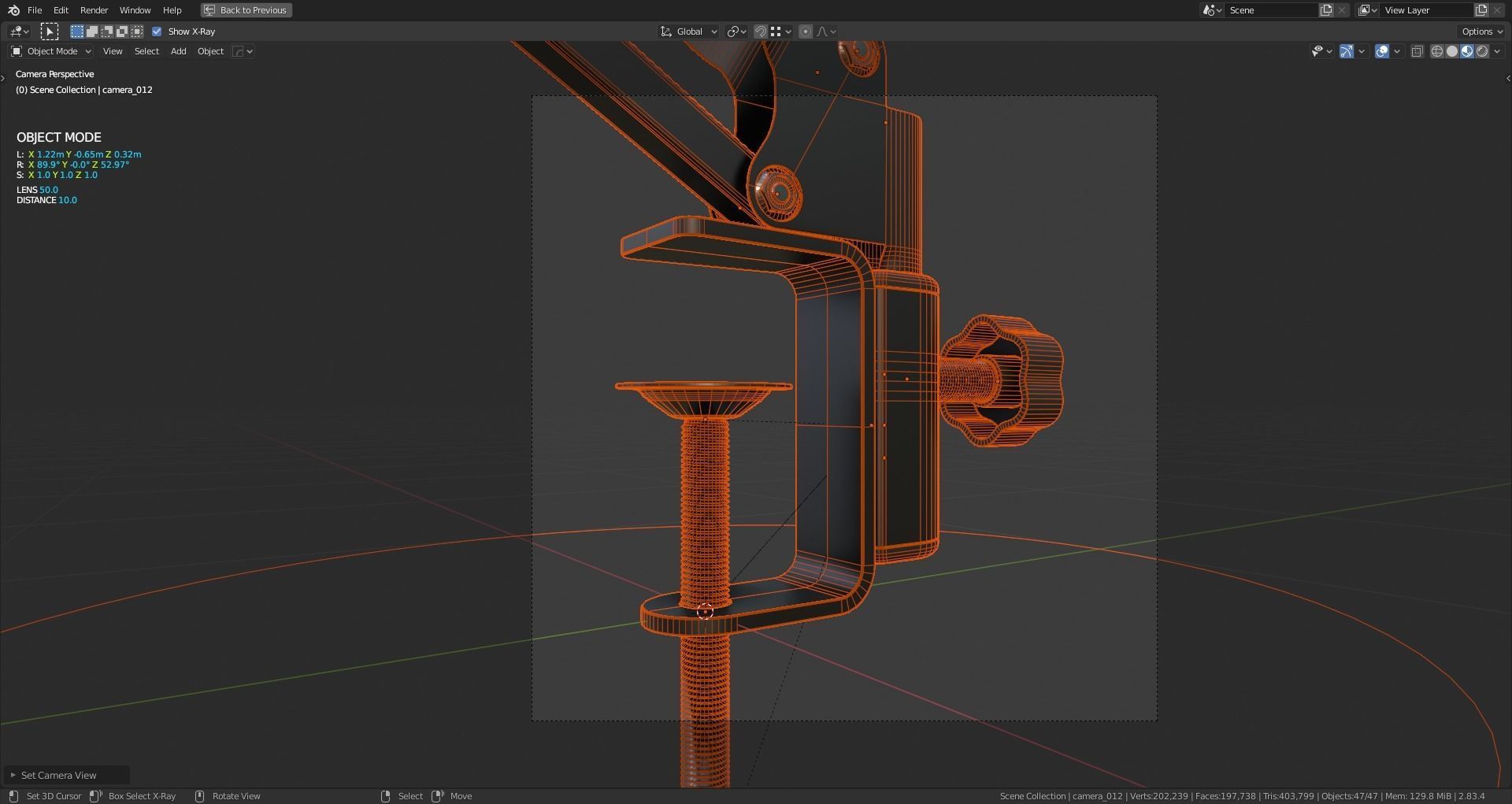This screenshot has height=804, width=1512.
Task: Choose the Subtract selection mode
Action: (106, 31)
